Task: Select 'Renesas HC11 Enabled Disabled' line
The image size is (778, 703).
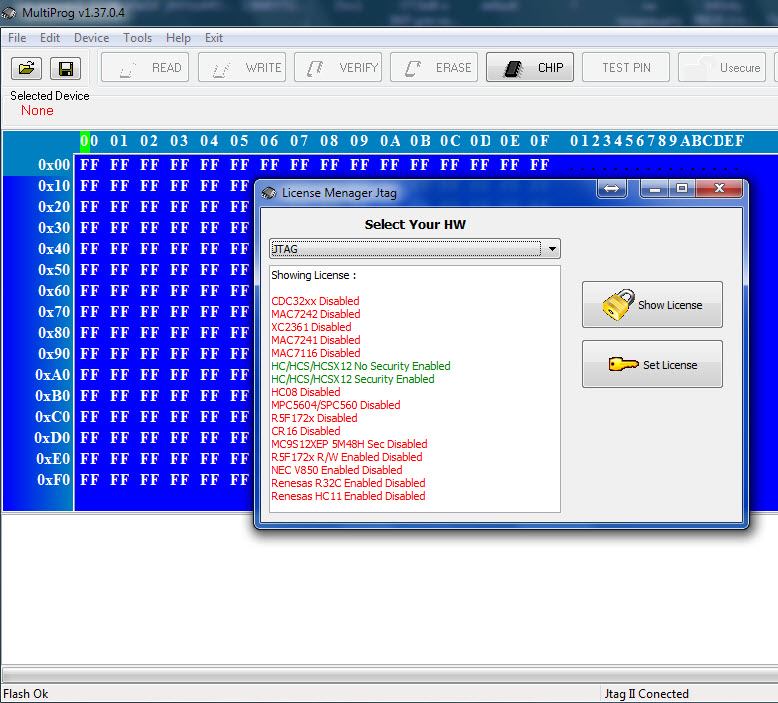Action: (348, 496)
